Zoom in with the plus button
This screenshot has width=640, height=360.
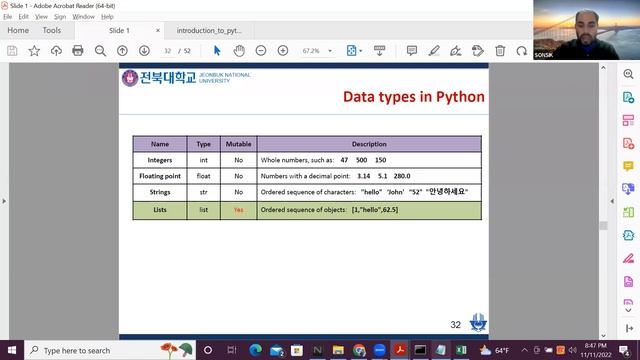coord(283,51)
